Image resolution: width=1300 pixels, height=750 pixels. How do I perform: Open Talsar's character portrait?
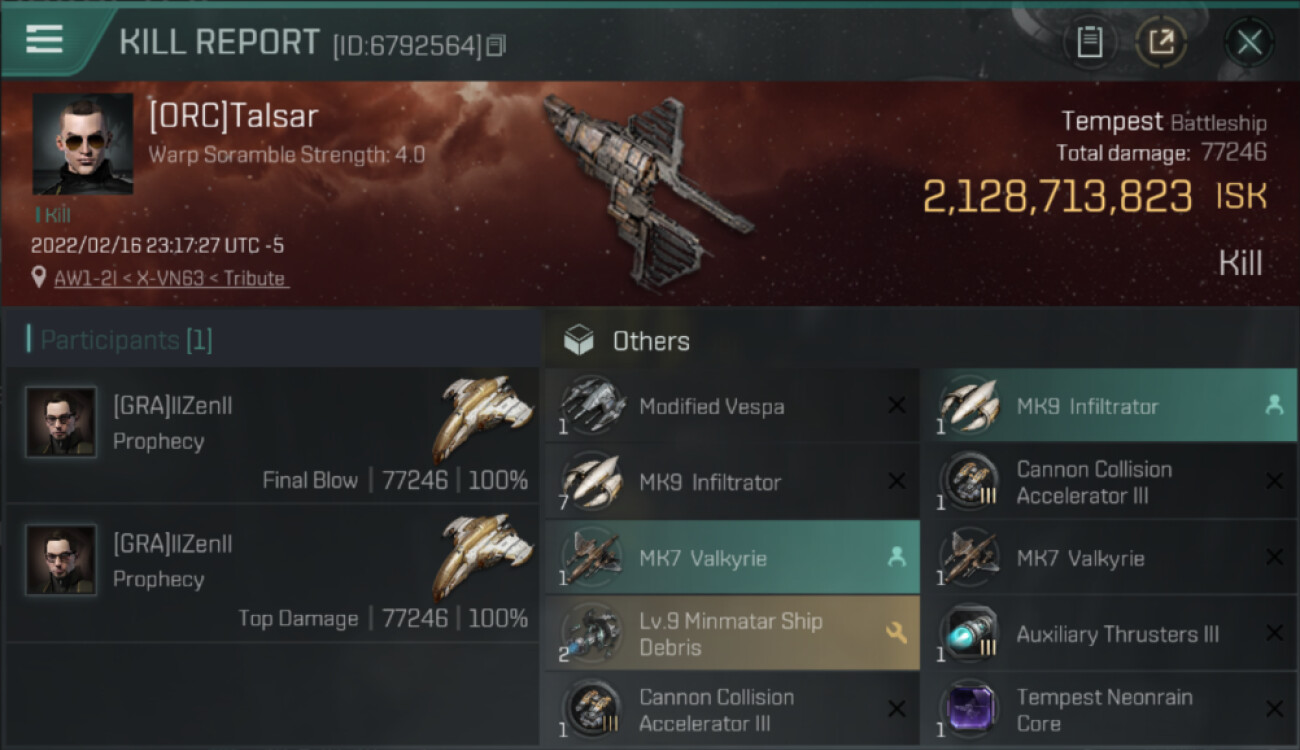83,144
